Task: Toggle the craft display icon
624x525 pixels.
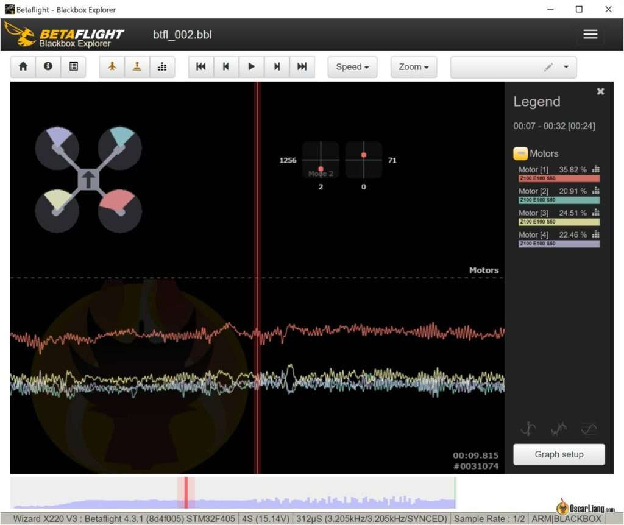Action: [112, 67]
